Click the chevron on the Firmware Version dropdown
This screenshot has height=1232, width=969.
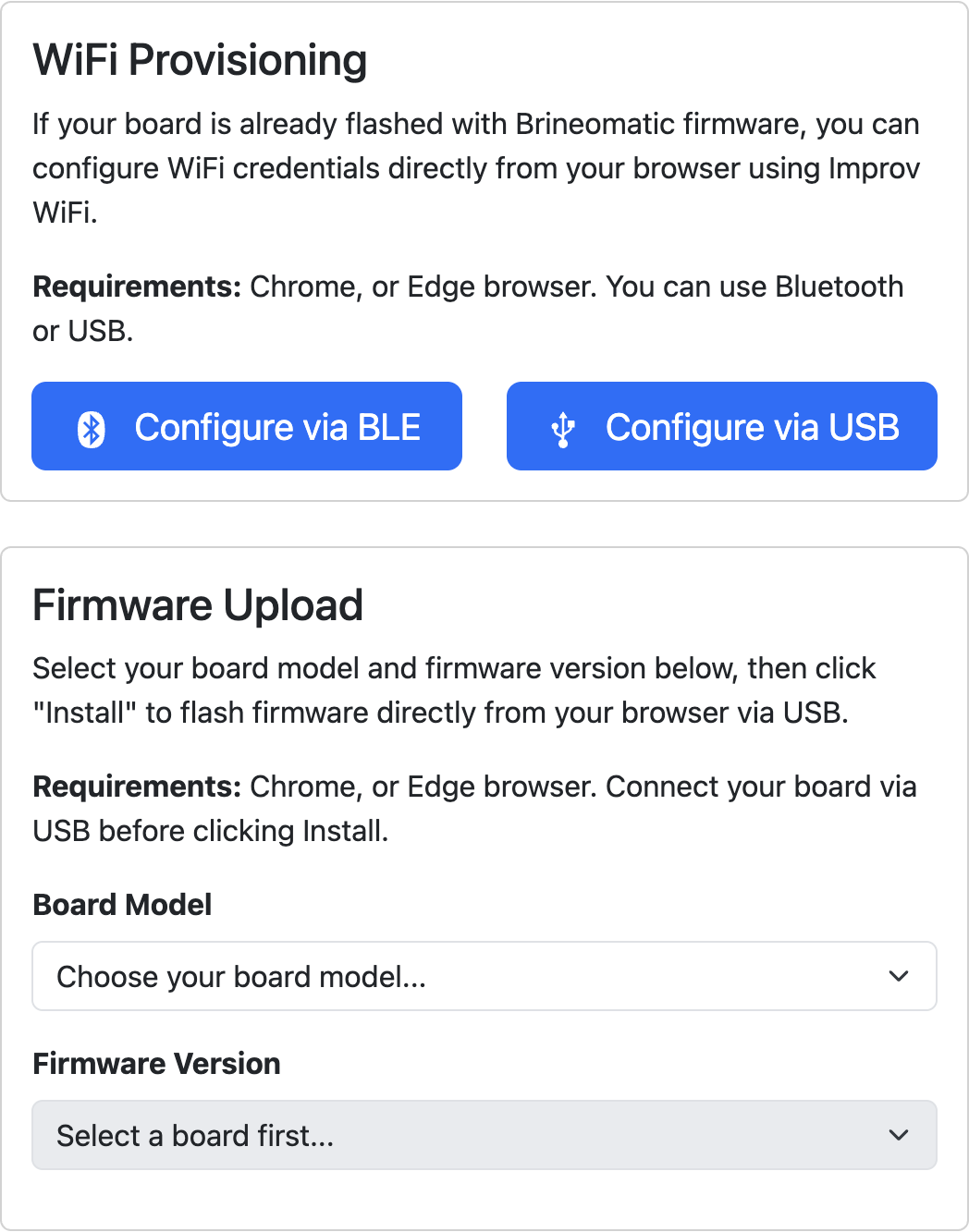(x=897, y=1135)
